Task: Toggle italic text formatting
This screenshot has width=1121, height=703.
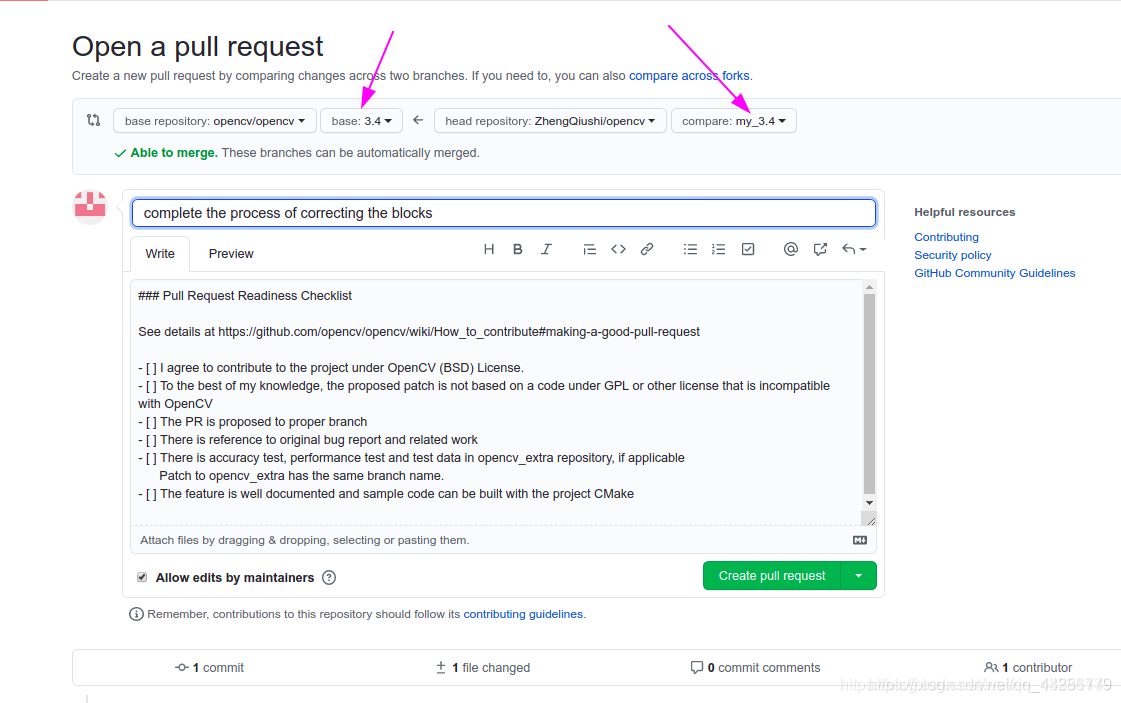Action: 546,249
